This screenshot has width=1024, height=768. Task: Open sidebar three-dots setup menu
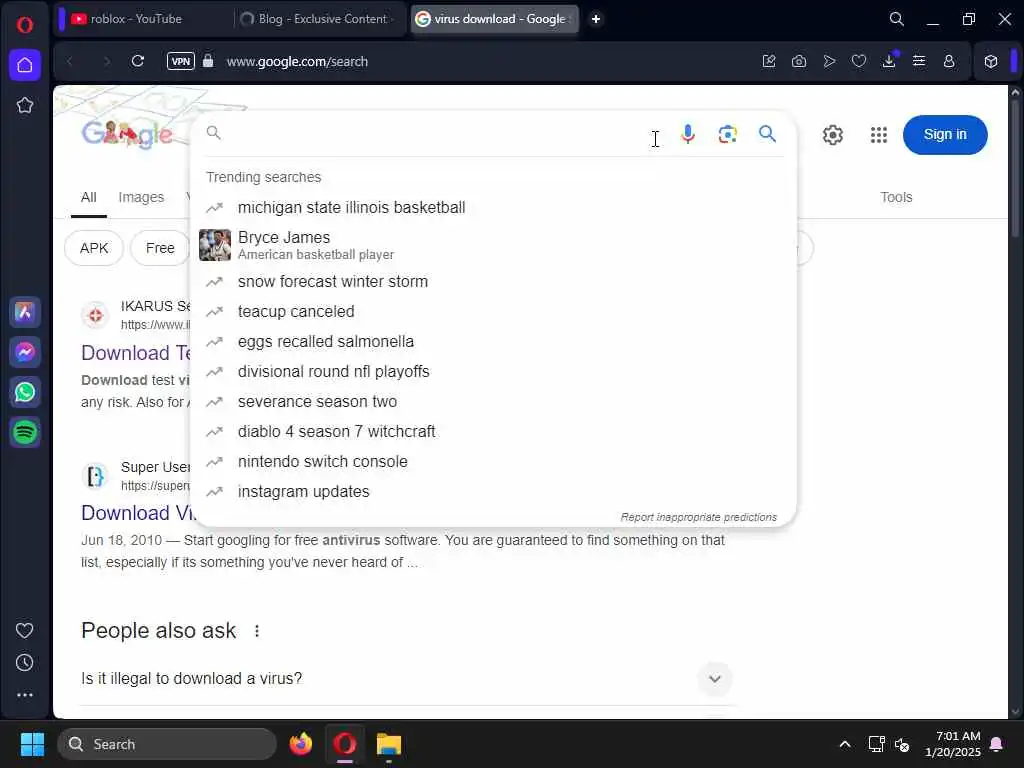[x=25, y=695]
